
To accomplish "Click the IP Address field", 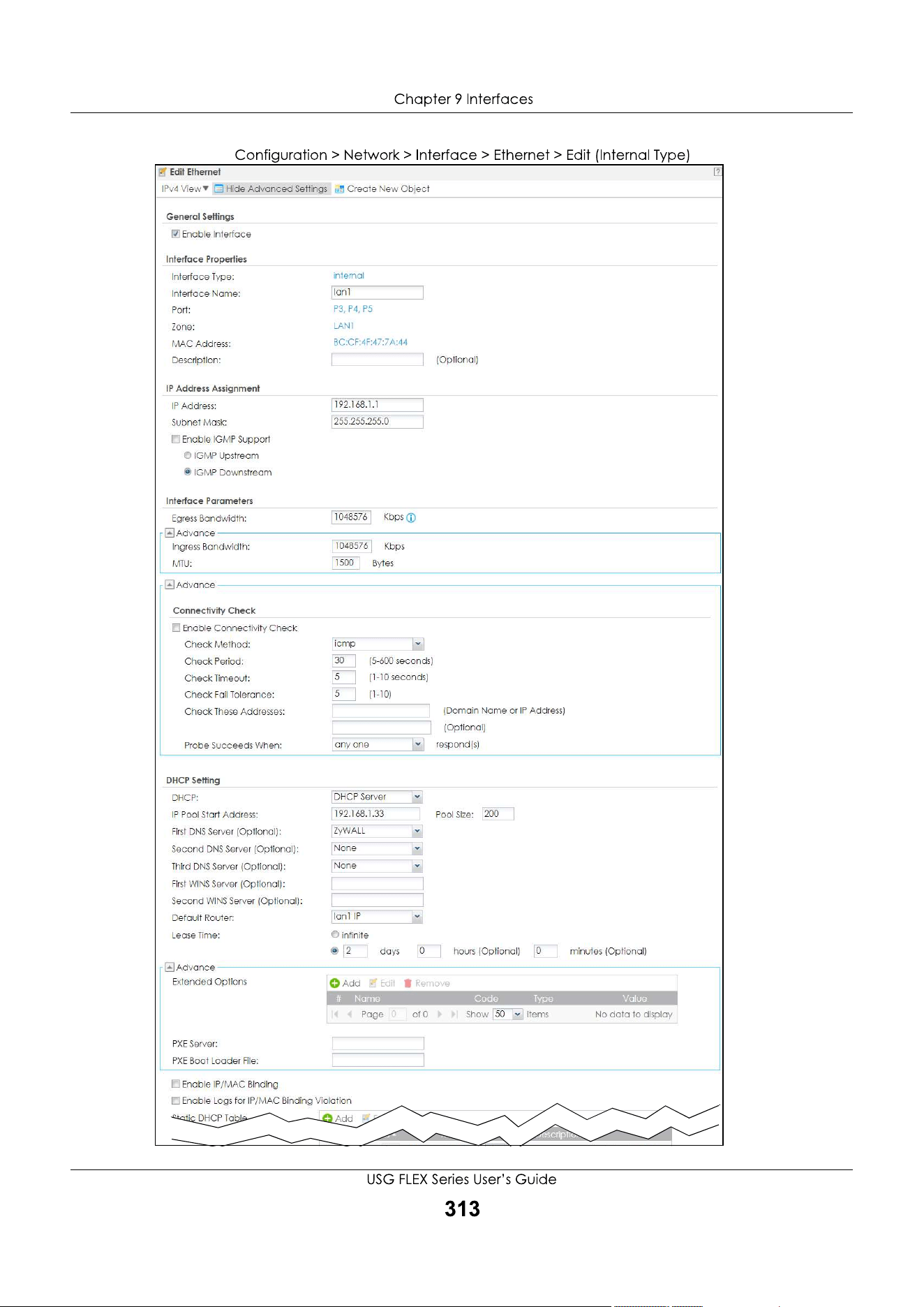I will click(x=378, y=405).
